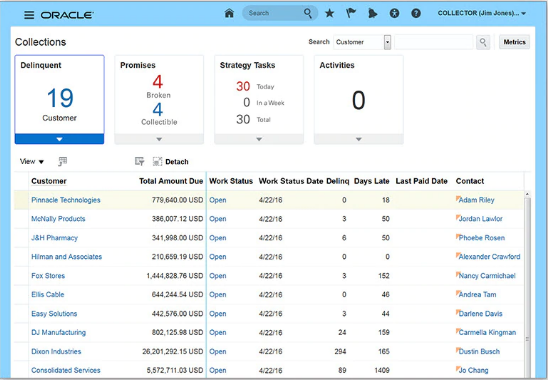This screenshot has width=548, height=380.
Task: Click the Detach table icon
Action: pyautogui.click(x=157, y=161)
